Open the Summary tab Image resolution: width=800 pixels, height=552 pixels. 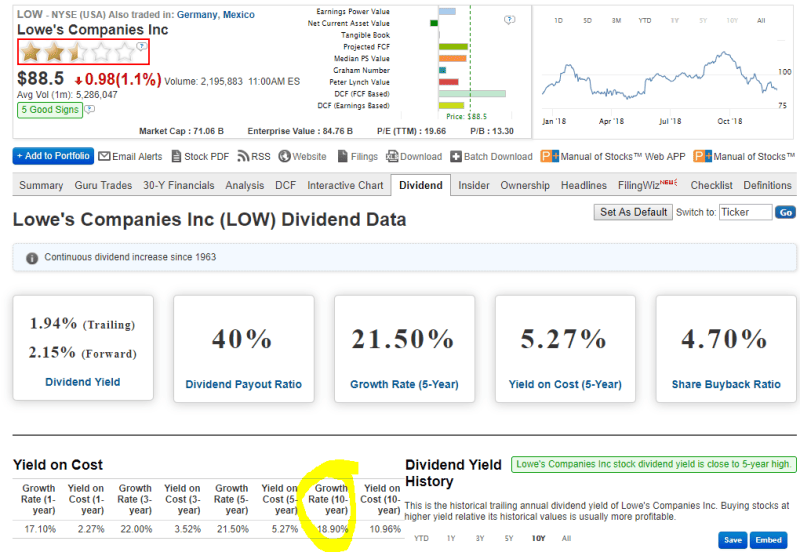[x=41, y=185]
